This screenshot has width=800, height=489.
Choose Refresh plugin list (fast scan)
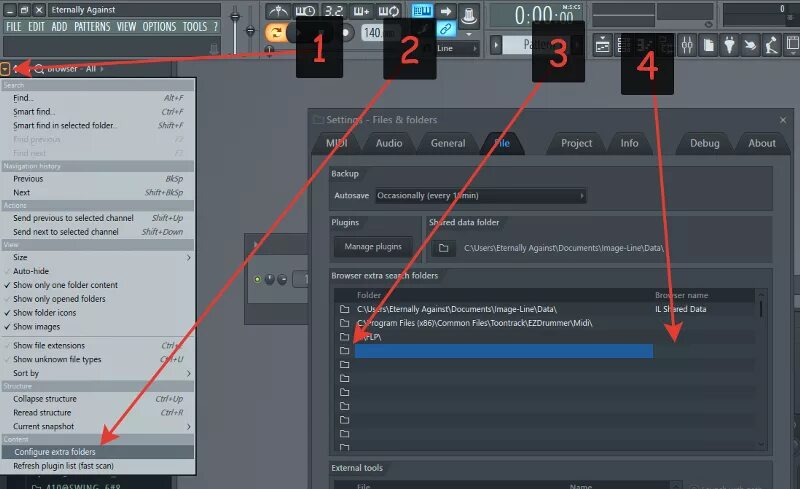(x=98, y=466)
